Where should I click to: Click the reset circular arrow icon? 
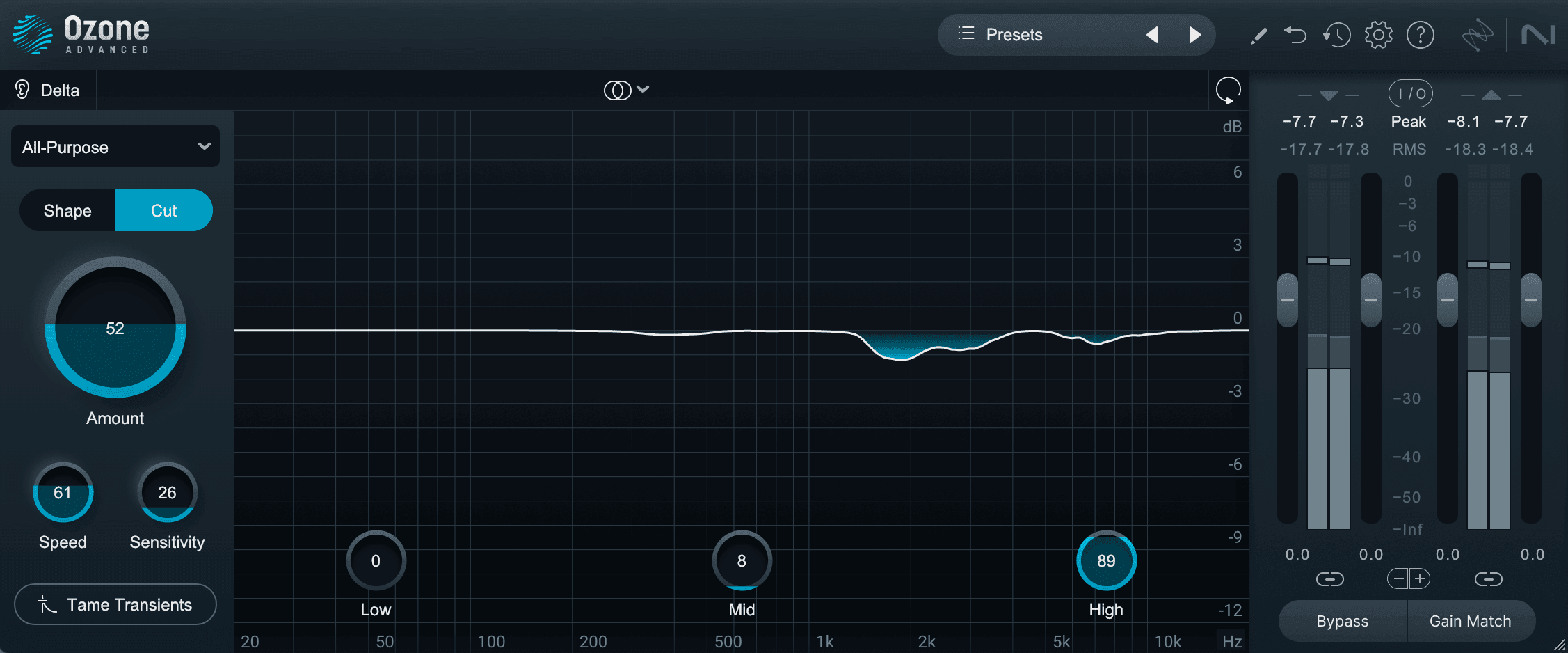click(1228, 91)
